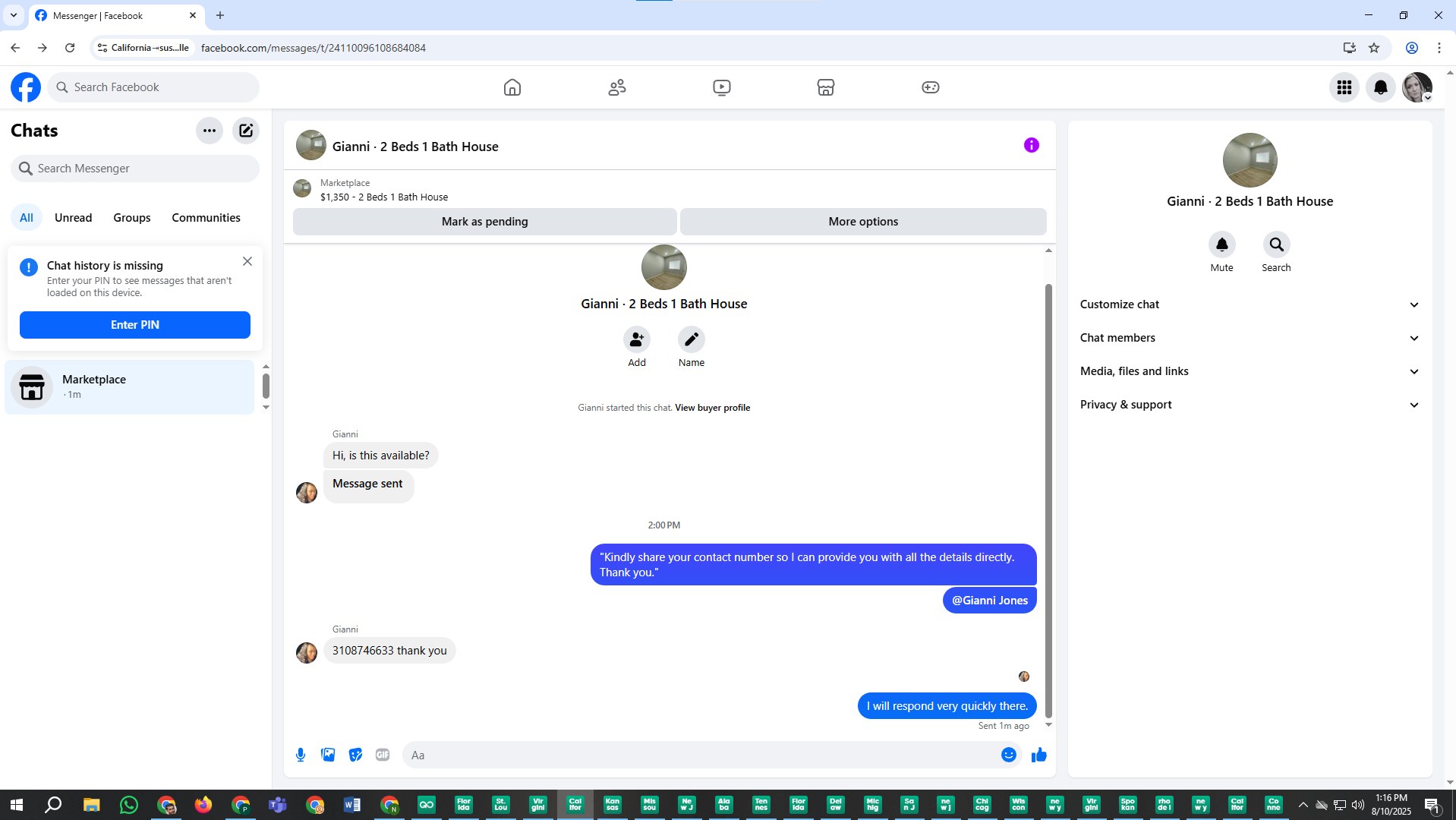Screen dimensions: 1456x820
Task: Reload the page
Action: [x=70, y=48]
